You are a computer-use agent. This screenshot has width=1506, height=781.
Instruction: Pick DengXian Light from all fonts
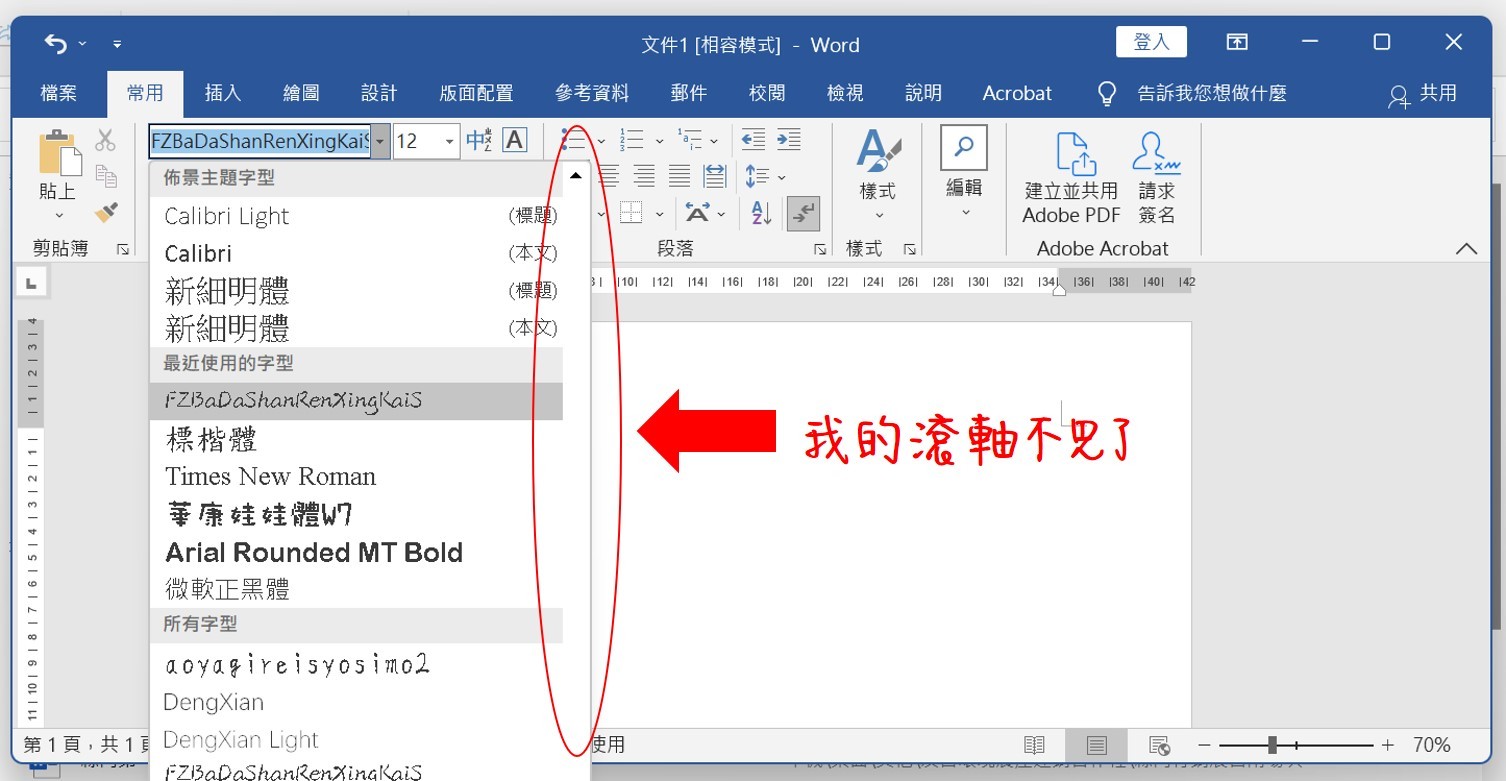(356, 740)
